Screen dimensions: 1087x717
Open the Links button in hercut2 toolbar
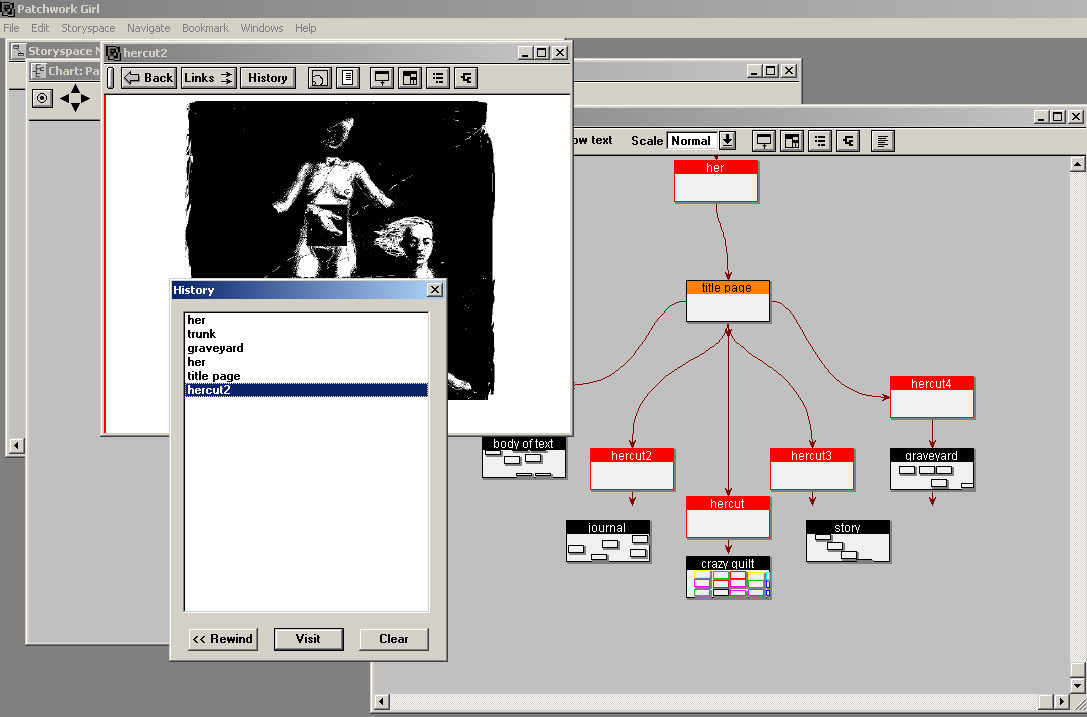point(209,78)
